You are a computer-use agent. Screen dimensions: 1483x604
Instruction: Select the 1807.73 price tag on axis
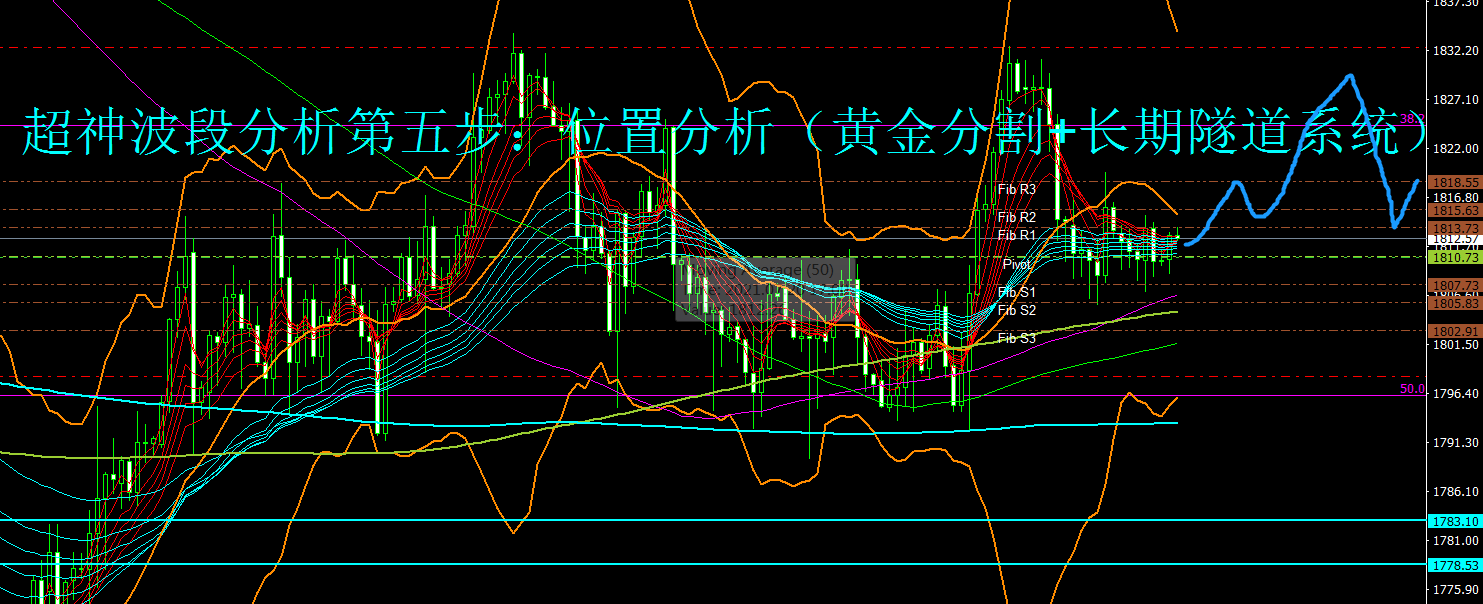1455,285
